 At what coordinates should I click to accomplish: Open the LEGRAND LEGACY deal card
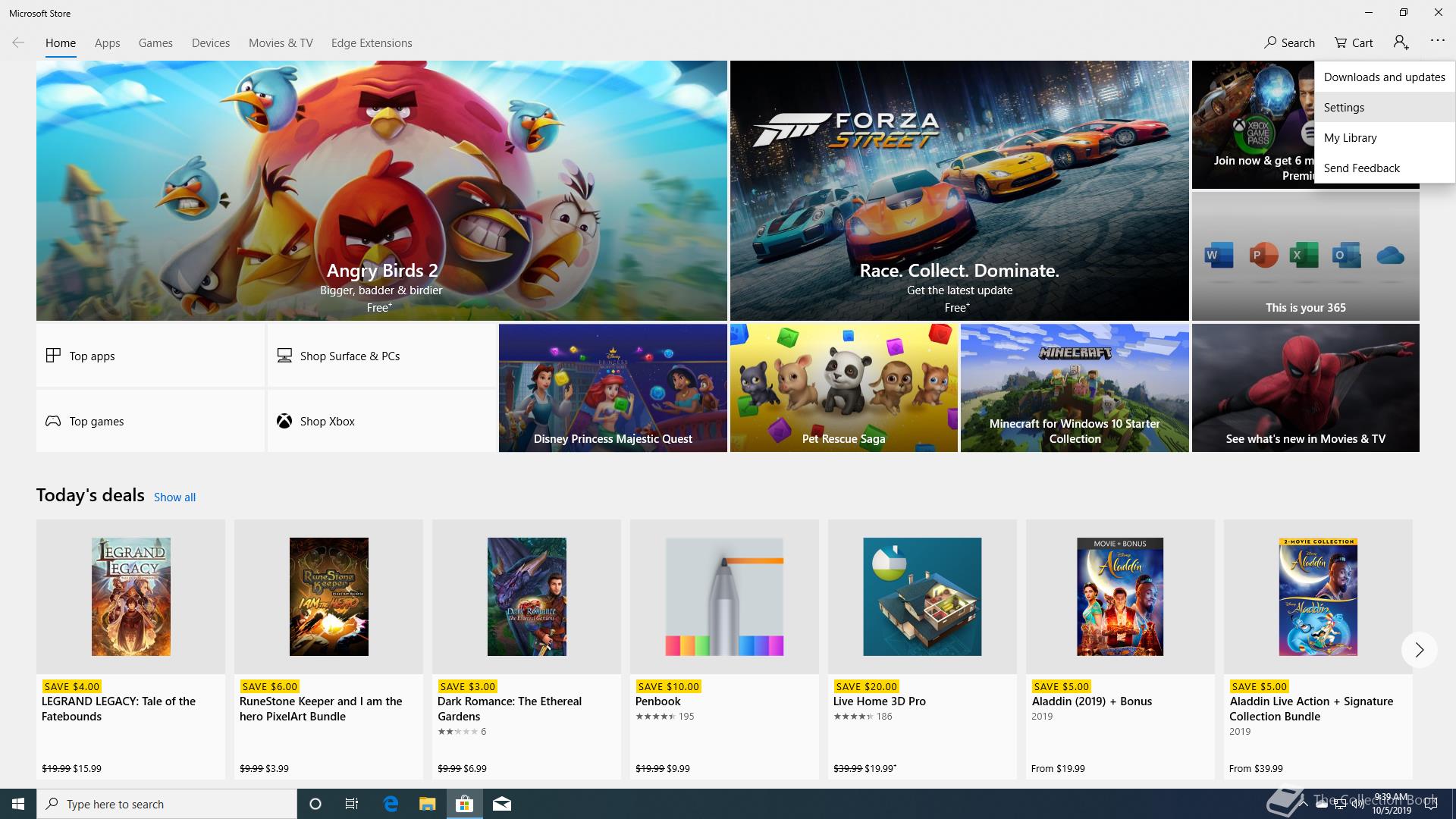click(x=130, y=649)
